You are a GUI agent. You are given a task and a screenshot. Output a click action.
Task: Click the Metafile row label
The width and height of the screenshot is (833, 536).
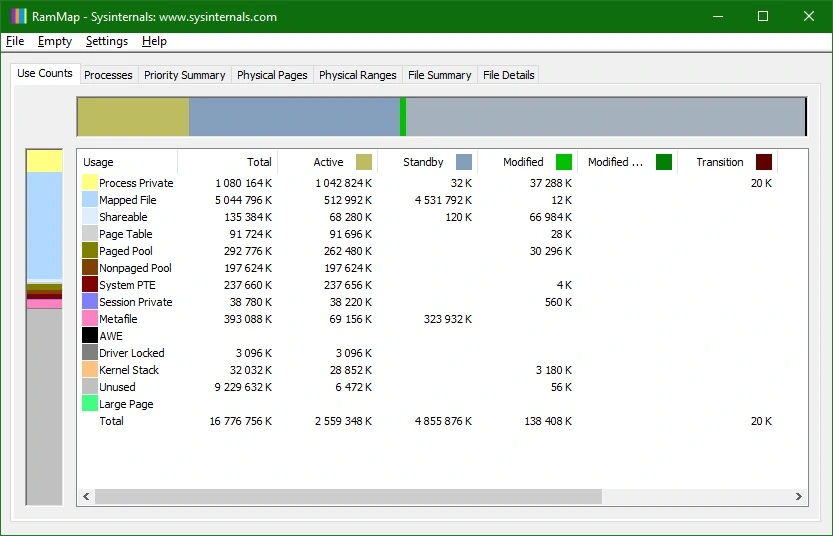click(118, 319)
